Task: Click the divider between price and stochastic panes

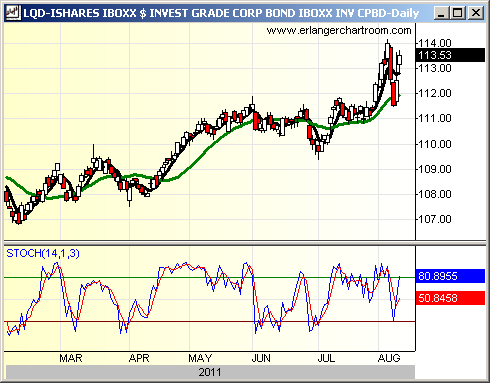Action: tap(245, 243)
